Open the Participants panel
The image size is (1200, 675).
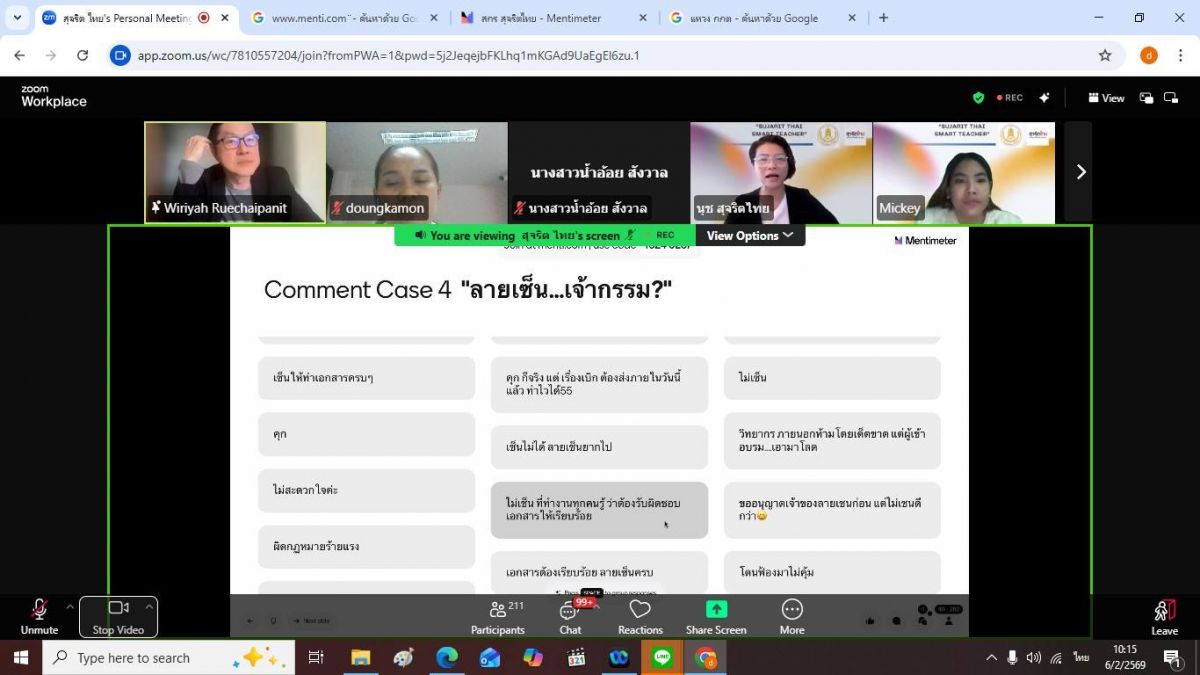coord(497,616)
